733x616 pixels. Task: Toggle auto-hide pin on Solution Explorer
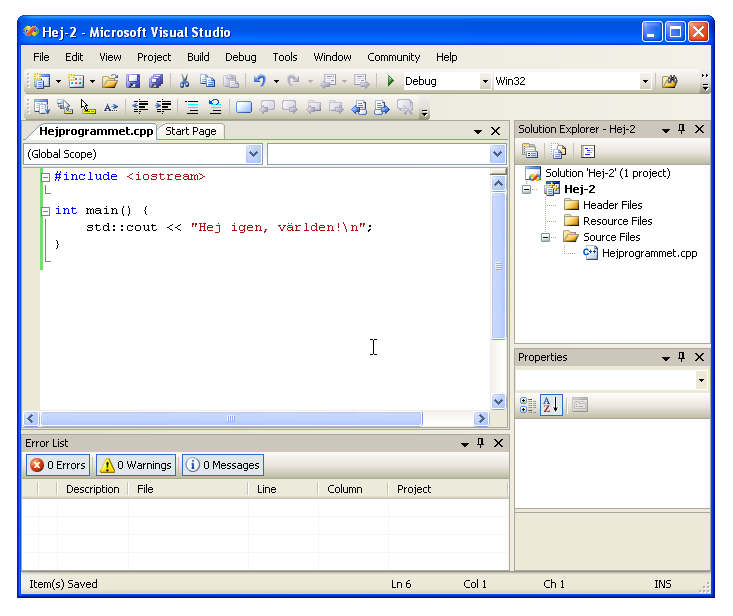coord(682,129)
